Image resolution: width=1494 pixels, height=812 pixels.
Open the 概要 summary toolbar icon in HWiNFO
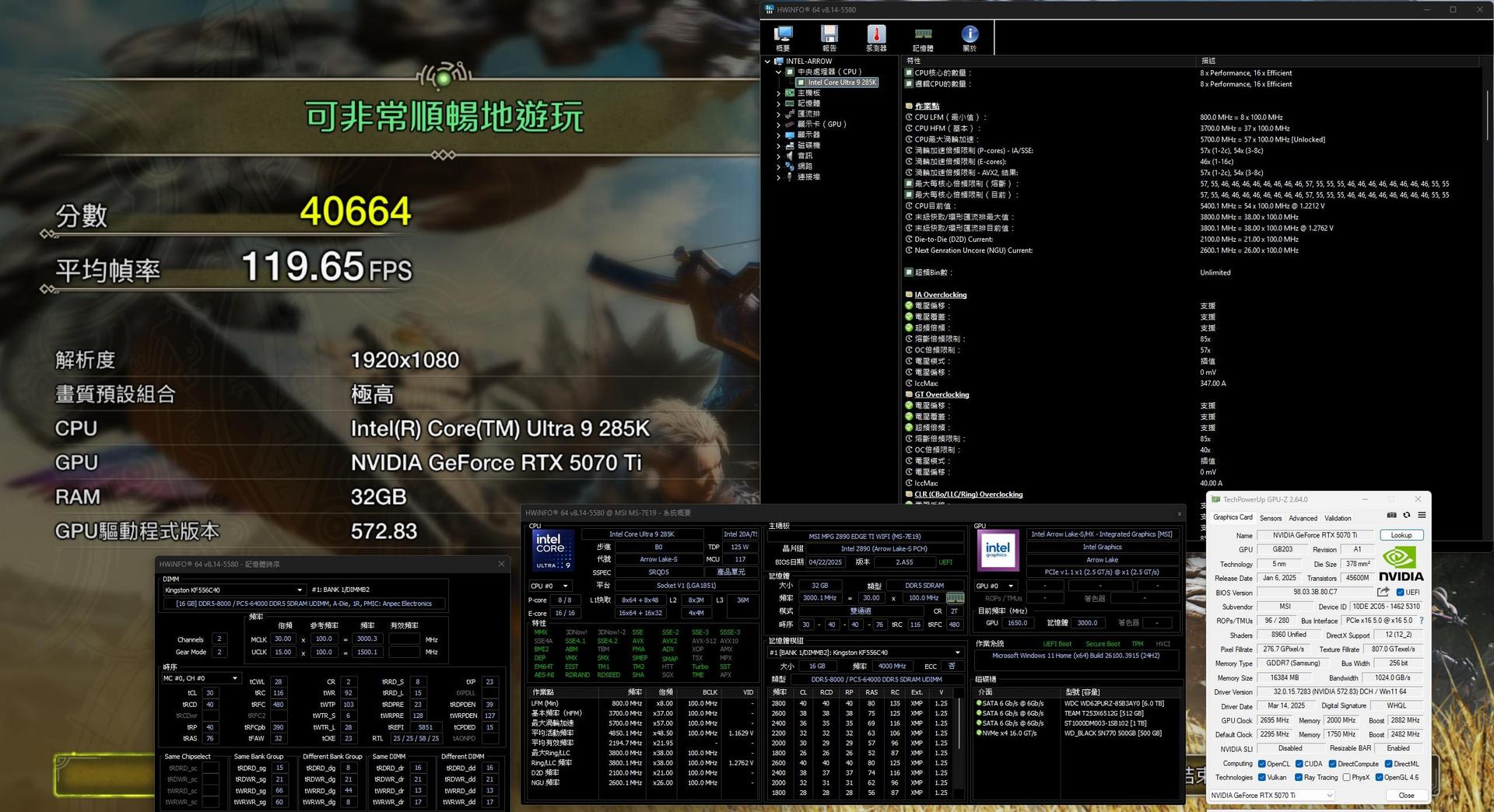[x=783, y=37]
